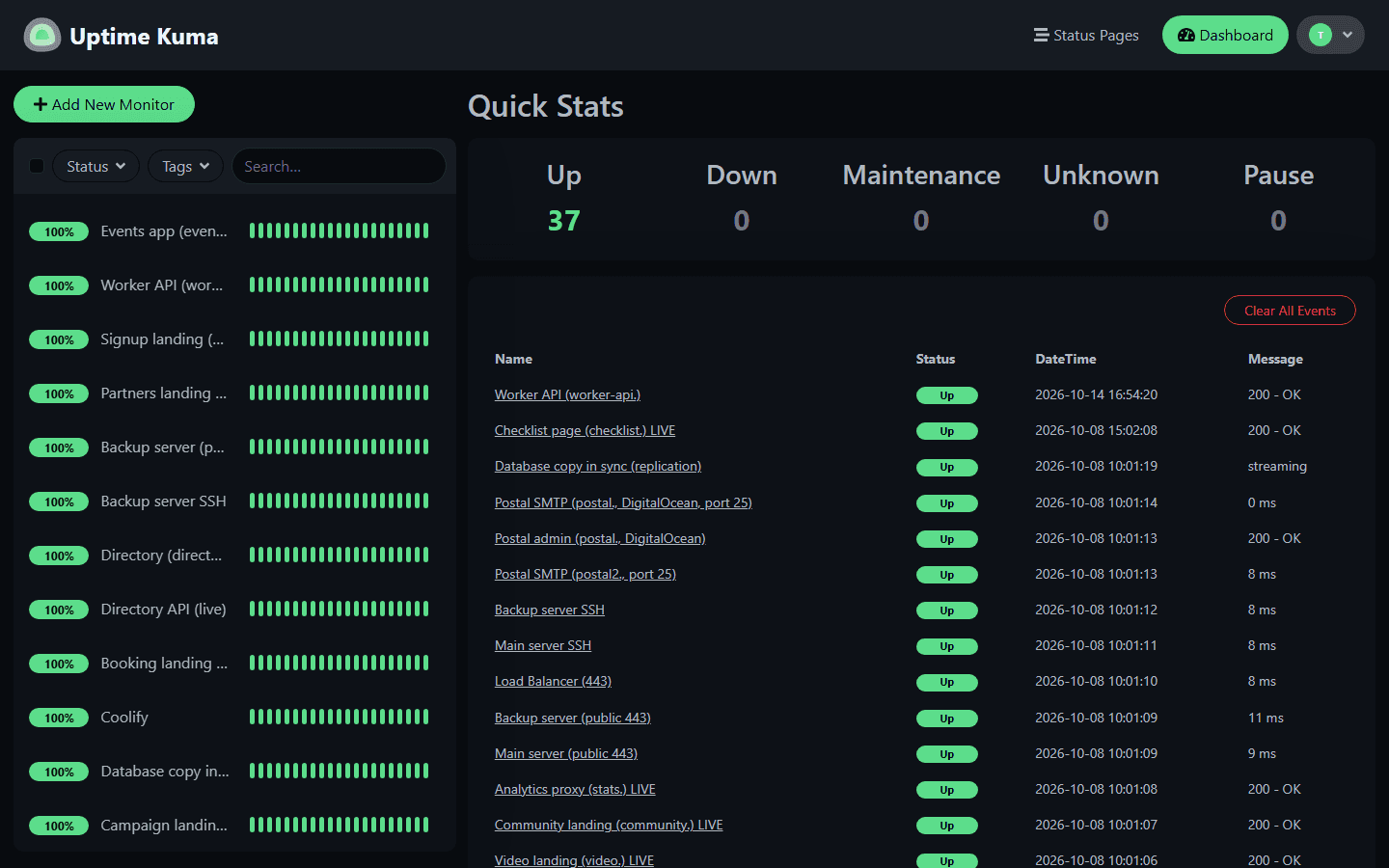Open Load Balancer (443) event link

[553, 681]
